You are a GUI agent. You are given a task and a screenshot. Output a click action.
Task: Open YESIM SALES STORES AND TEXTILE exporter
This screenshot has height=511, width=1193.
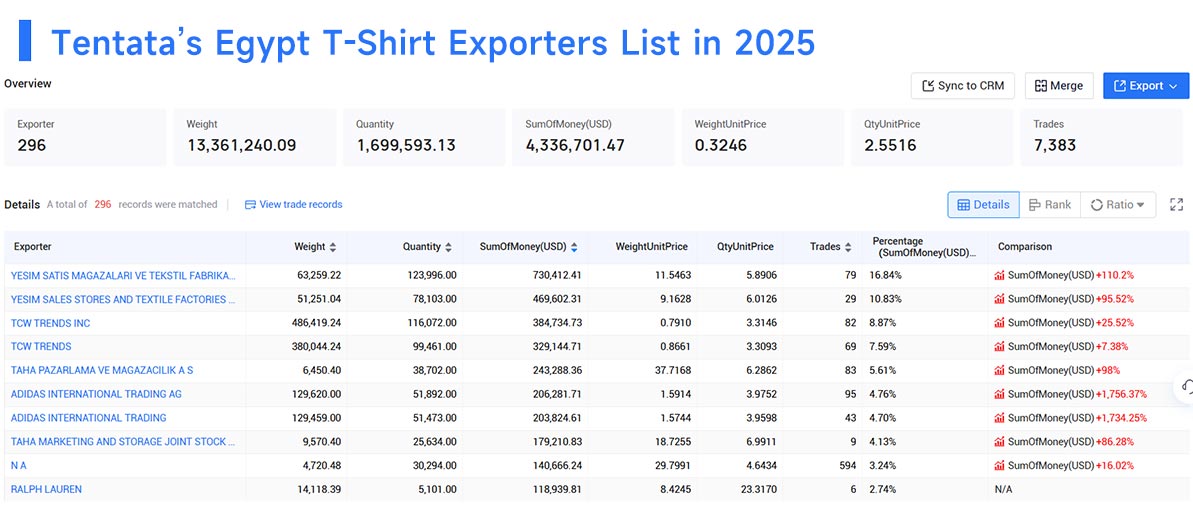pos(123,300)
